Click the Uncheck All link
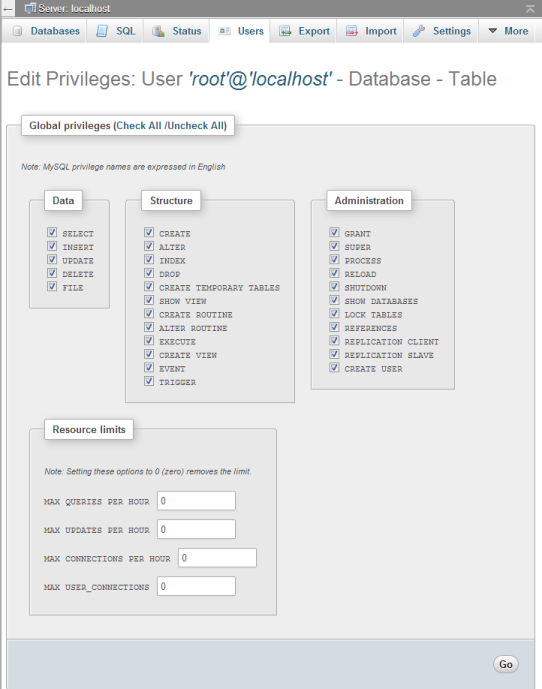Viewport: 542px width, 689px height. pos(196,126)
